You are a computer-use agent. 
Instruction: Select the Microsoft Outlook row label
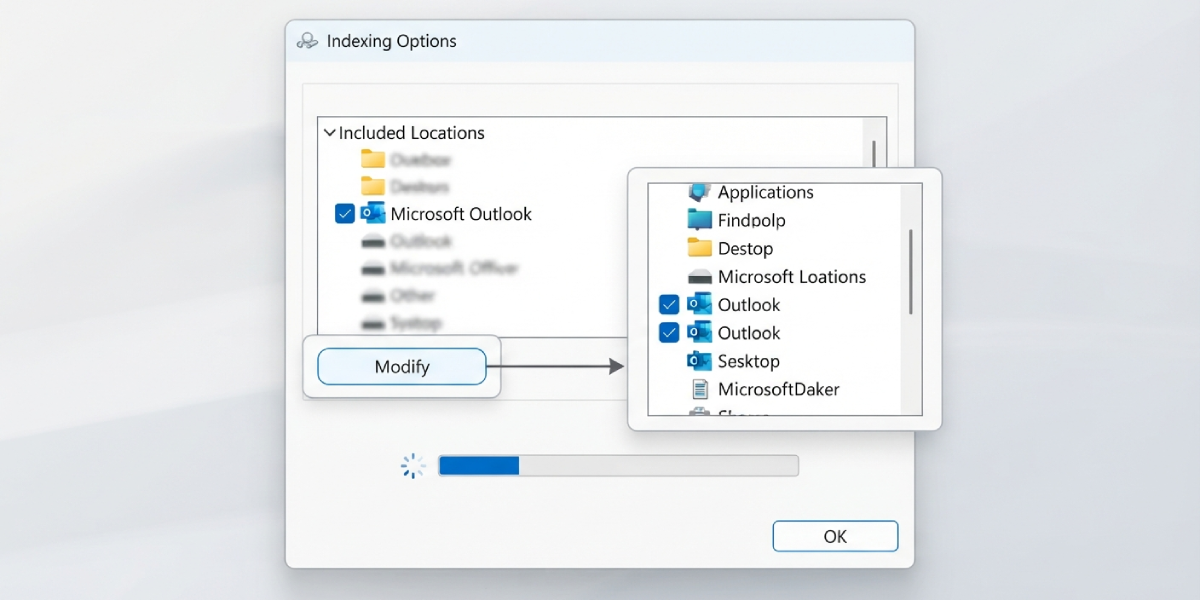click(x=461, y=213)
